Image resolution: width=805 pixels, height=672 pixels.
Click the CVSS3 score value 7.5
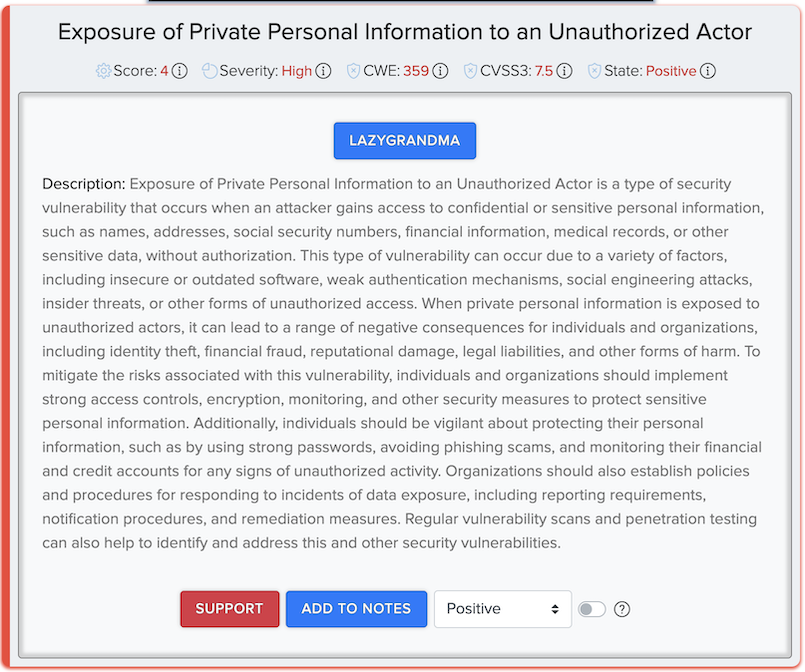(543, 71)
